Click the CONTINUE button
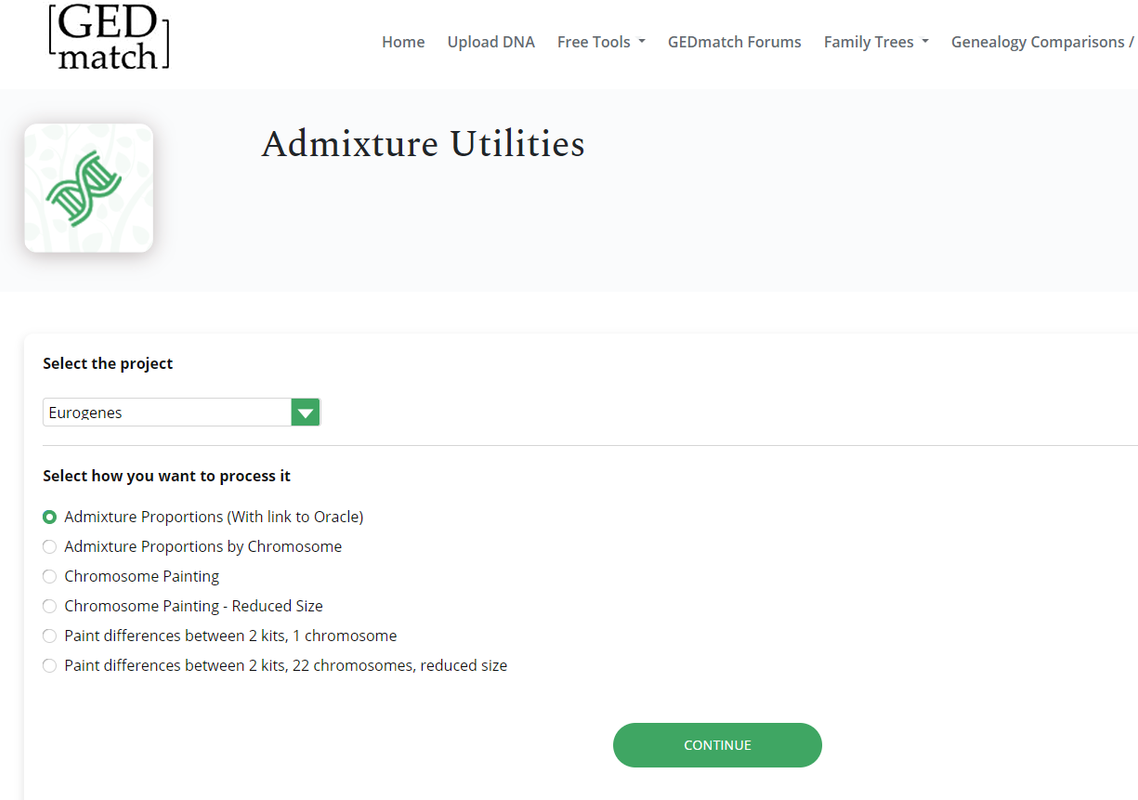 (717, 745)
